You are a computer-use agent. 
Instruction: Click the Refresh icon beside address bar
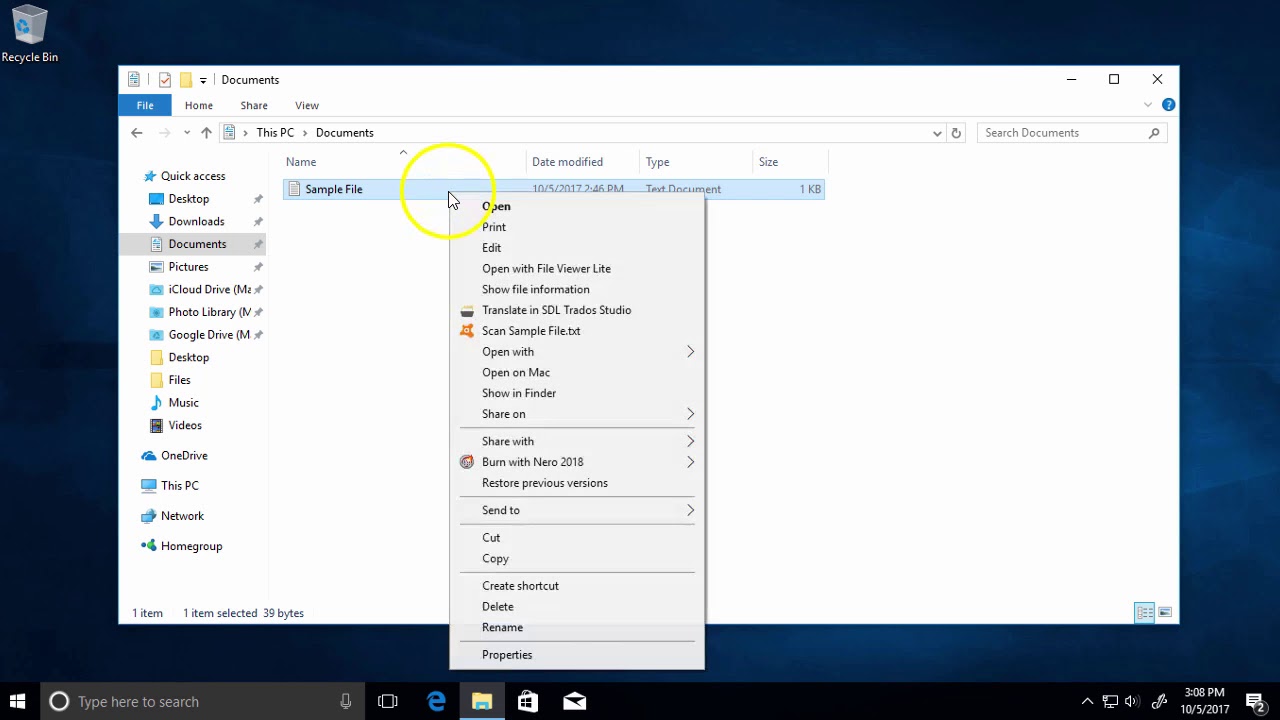[956, 133]
